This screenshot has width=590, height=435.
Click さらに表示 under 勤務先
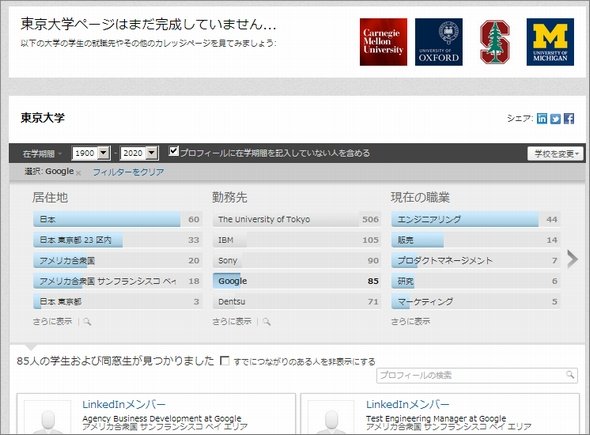pos(232,321)
